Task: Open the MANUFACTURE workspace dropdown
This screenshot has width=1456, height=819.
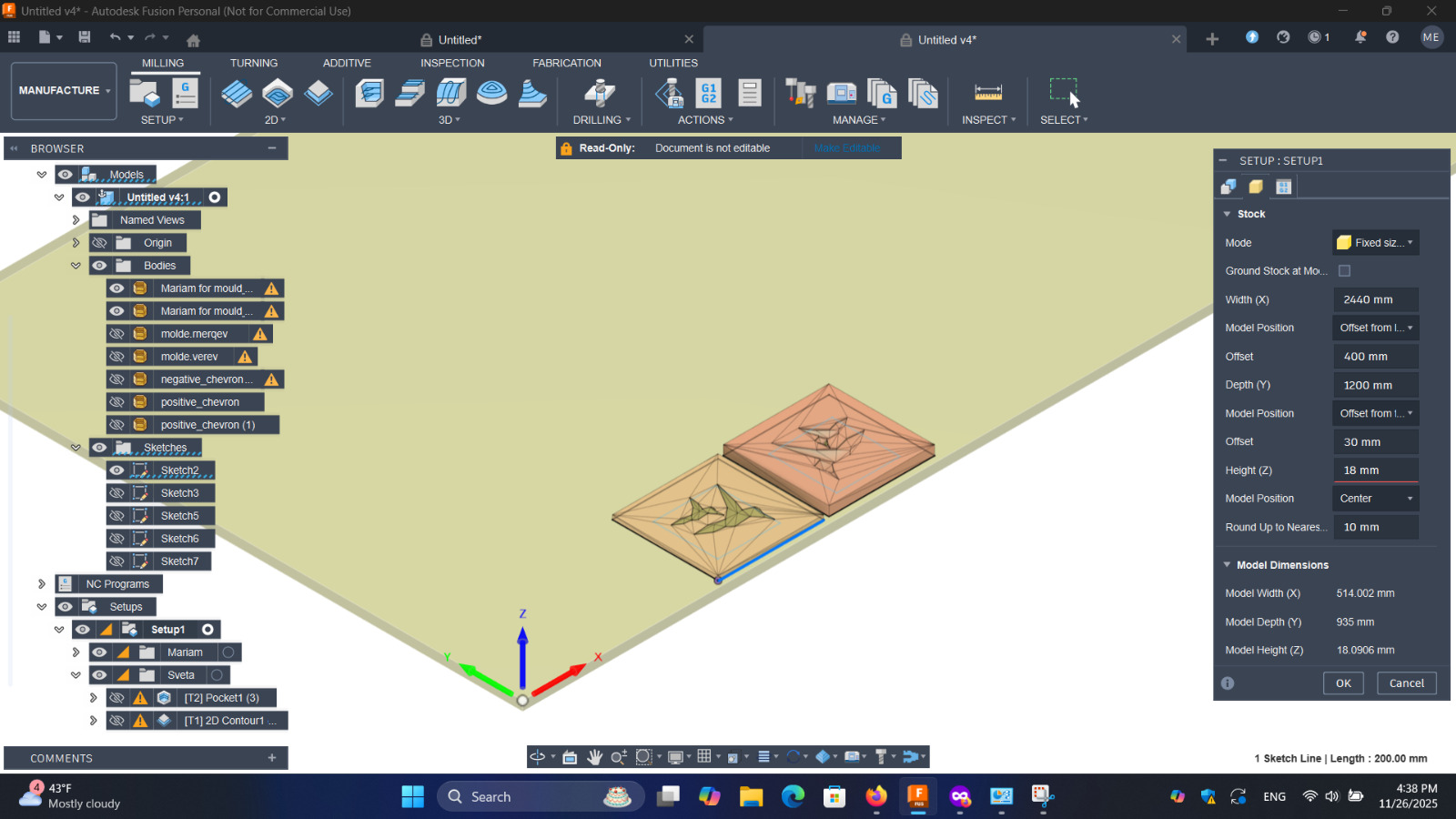Action: pyautogui.click(x=64, y=91)
